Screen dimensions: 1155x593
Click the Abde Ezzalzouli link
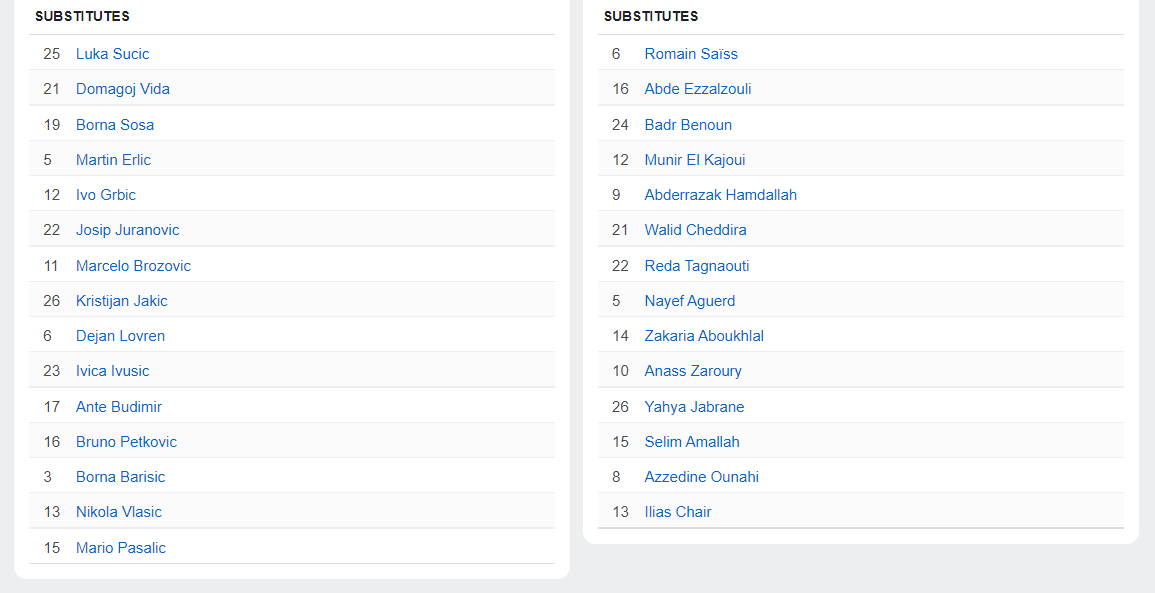click(698, 89)
